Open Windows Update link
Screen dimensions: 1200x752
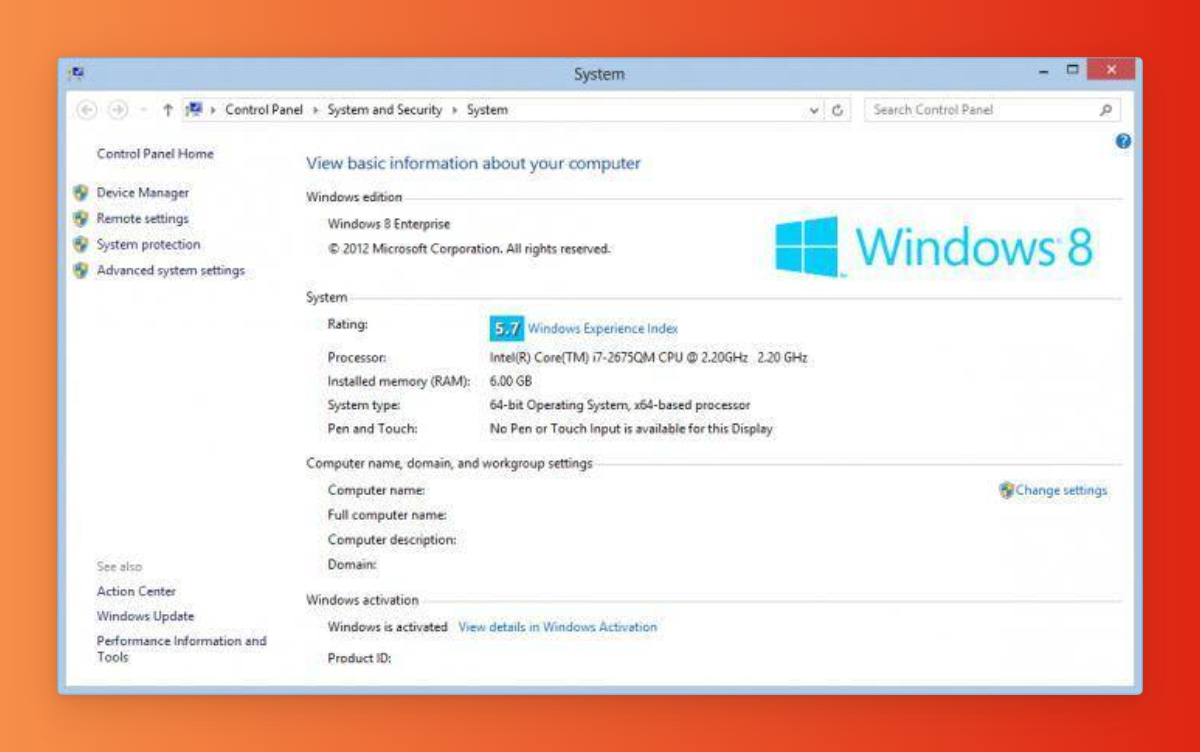click(146, 617)
